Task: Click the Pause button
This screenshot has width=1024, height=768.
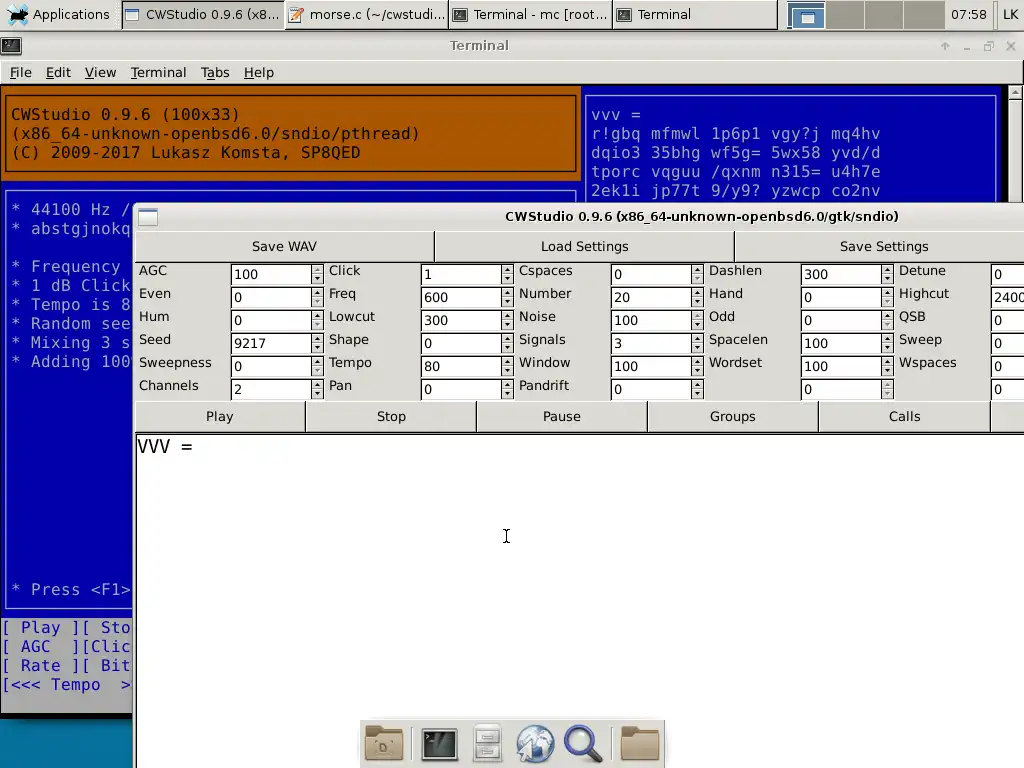Action: pos(562,417)
